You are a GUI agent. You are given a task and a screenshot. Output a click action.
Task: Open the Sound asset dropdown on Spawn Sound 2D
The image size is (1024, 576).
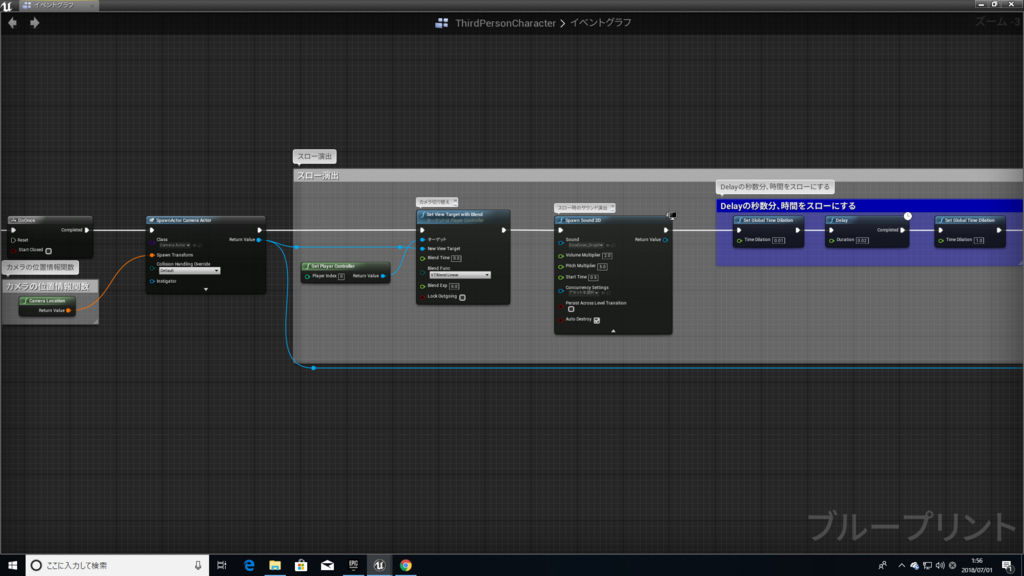(586, 246)
